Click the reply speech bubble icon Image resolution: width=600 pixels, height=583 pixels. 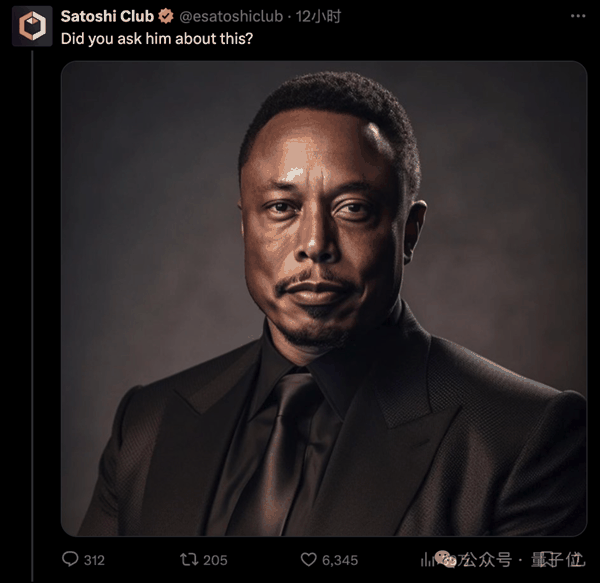click(70, 560)
